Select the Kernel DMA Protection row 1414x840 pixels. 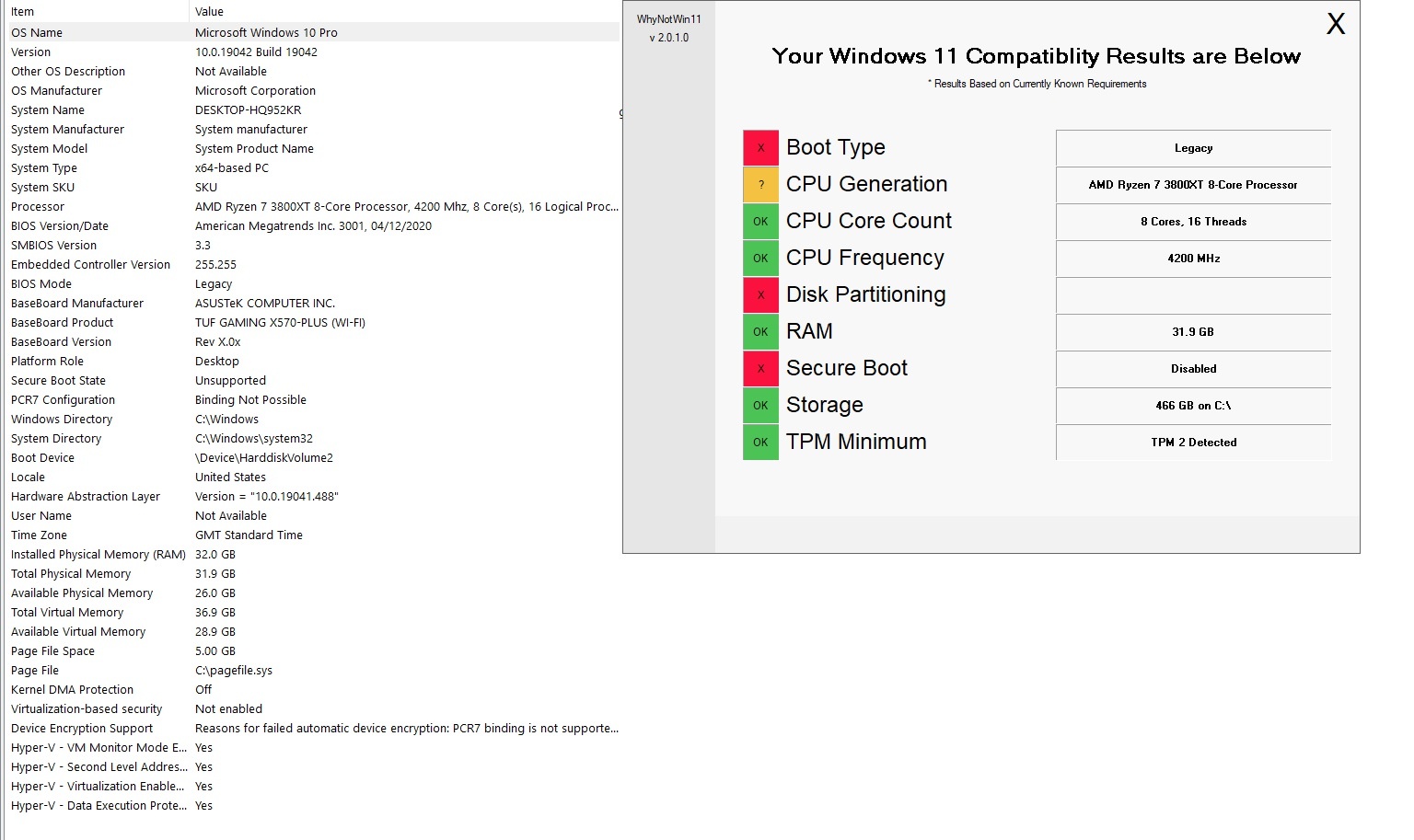coord(312,689)
